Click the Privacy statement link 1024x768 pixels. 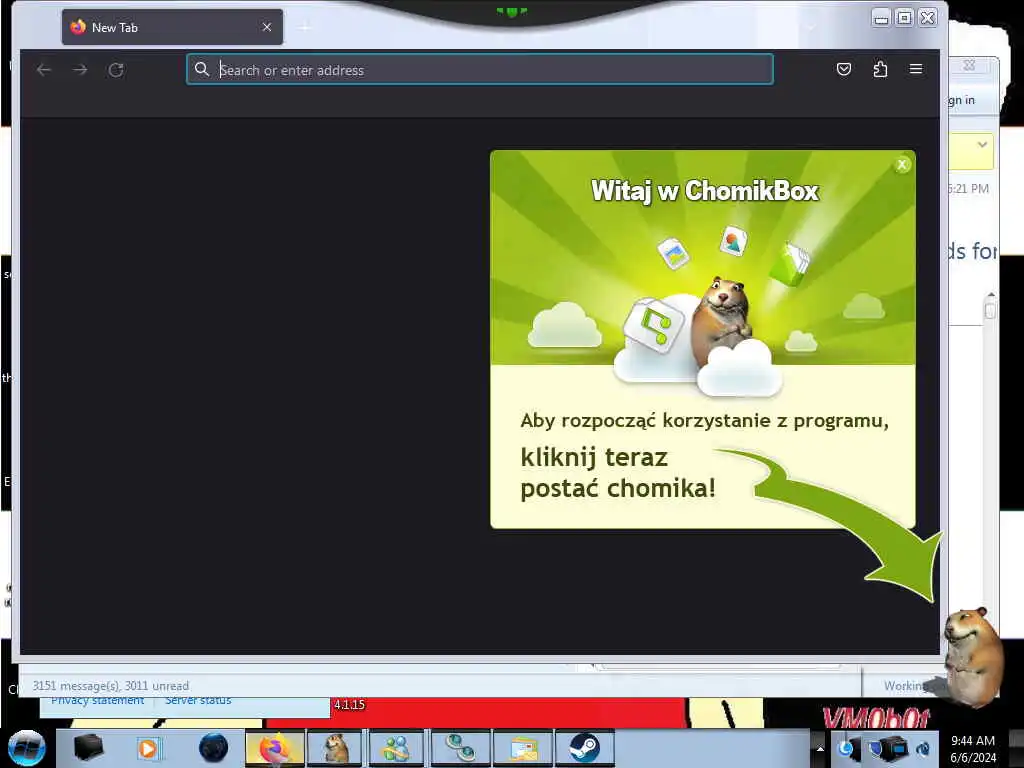click(97, 701)
